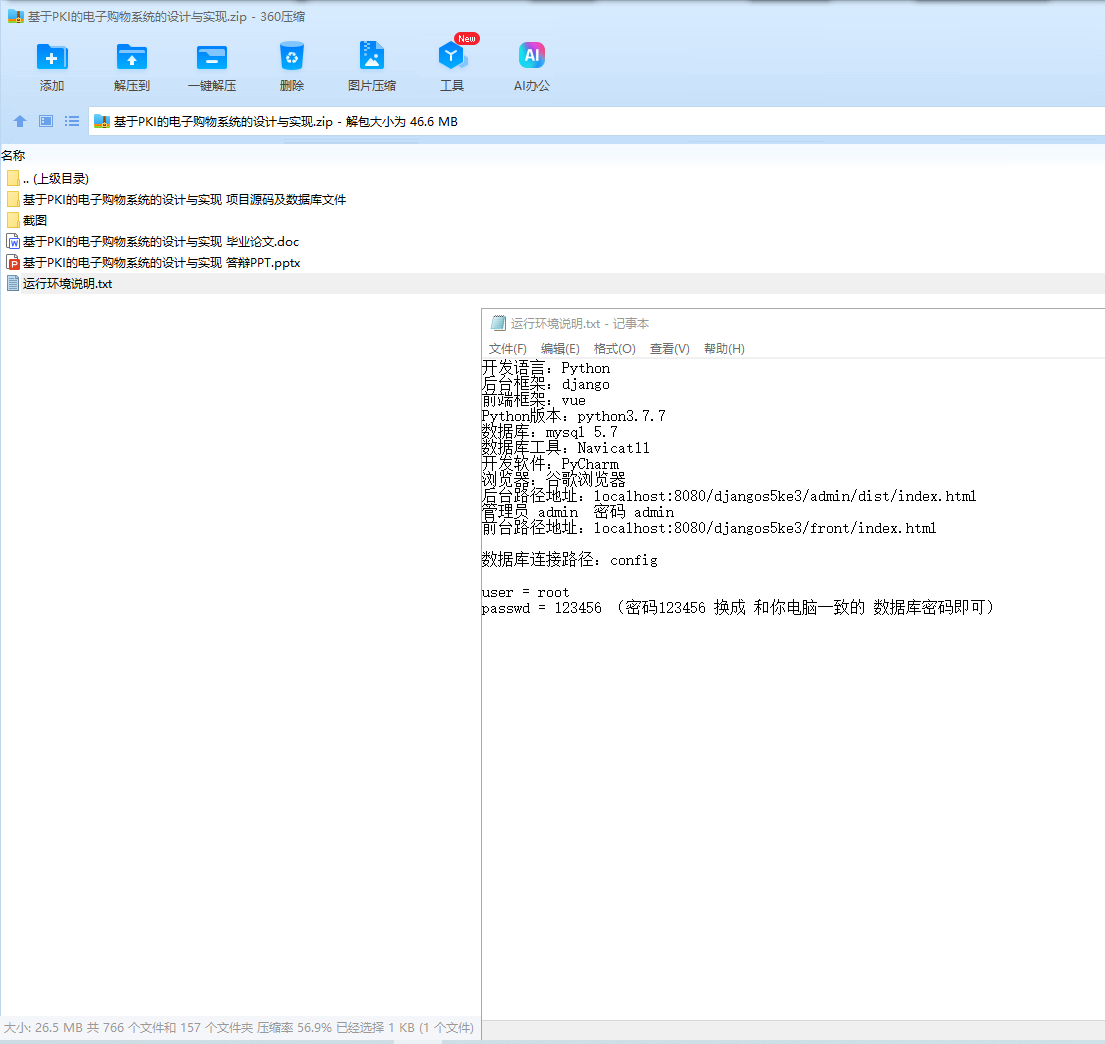Screen dimensions: 1105x1044
Task: Open Notepad 编辑(E) menu
Action: pyautogui.click(x=560, y=348)
